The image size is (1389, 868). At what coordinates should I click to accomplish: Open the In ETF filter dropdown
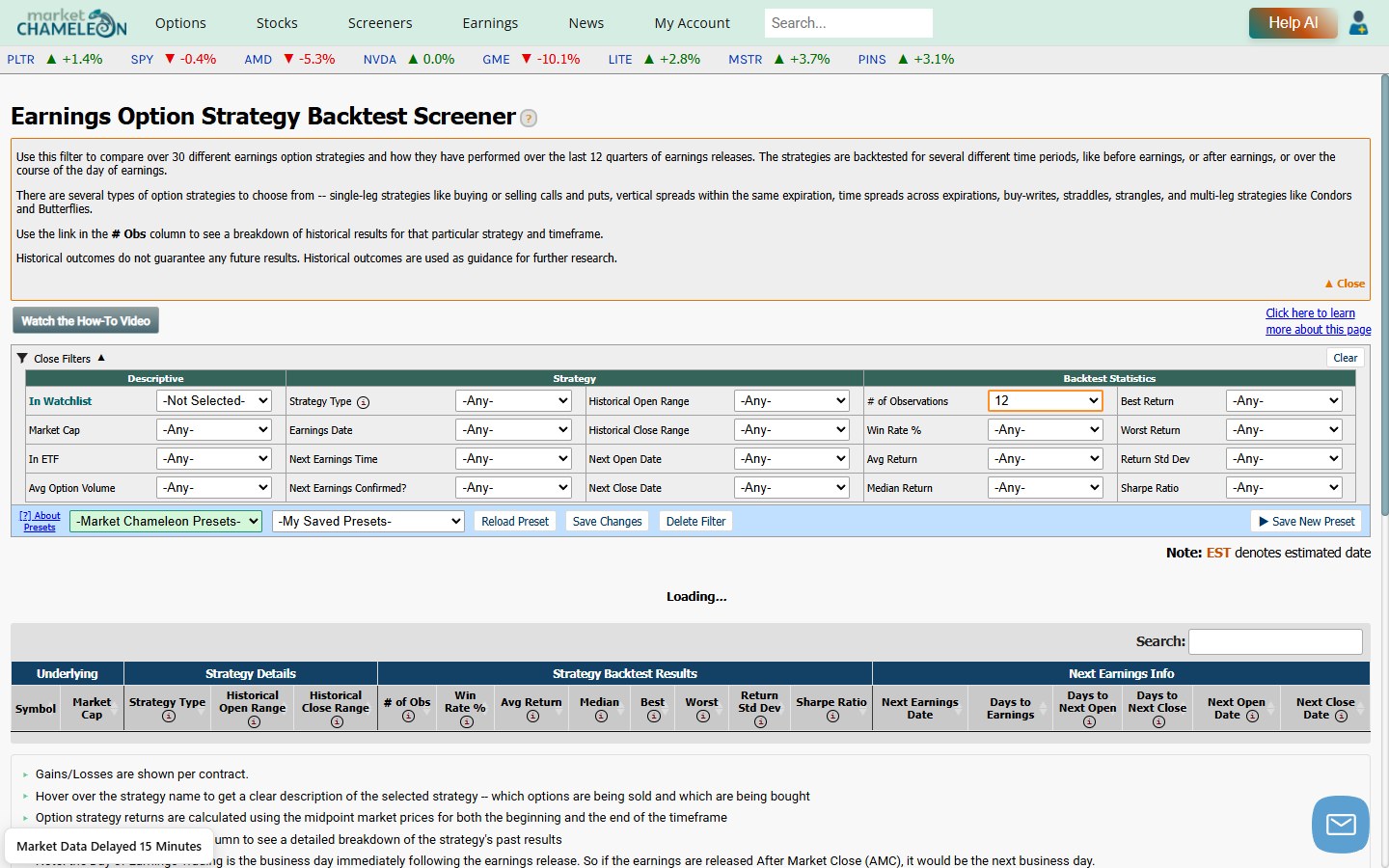point(214,459)
